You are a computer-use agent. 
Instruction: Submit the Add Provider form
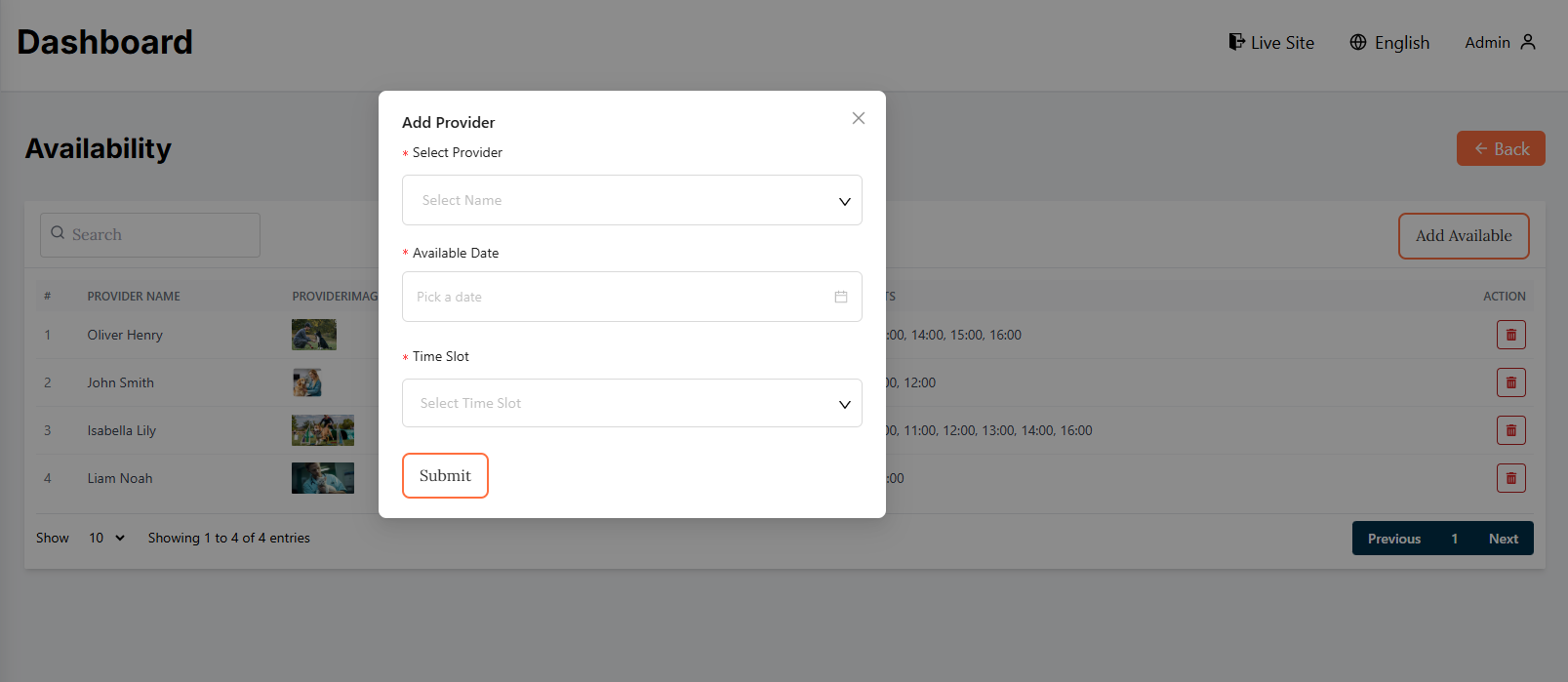click(x=445, y=475)
